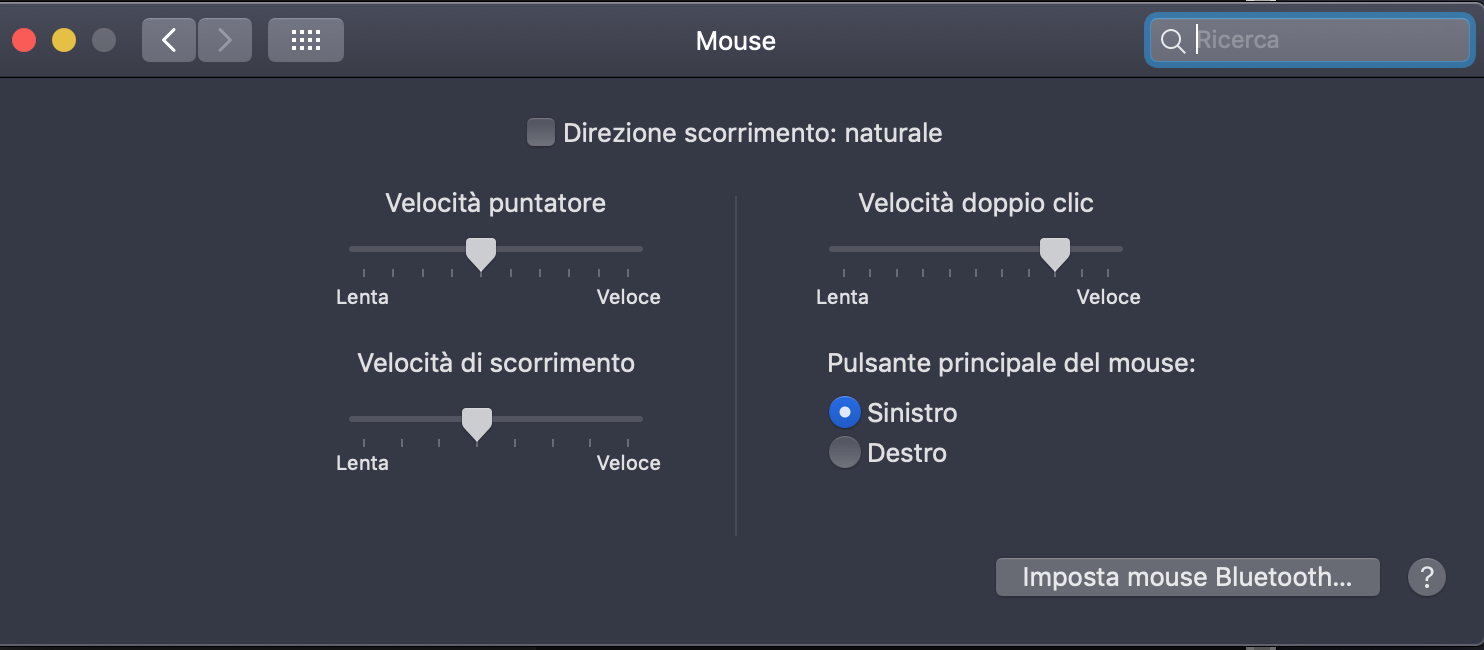Select Destro as primary mouse button

[845, 453]
